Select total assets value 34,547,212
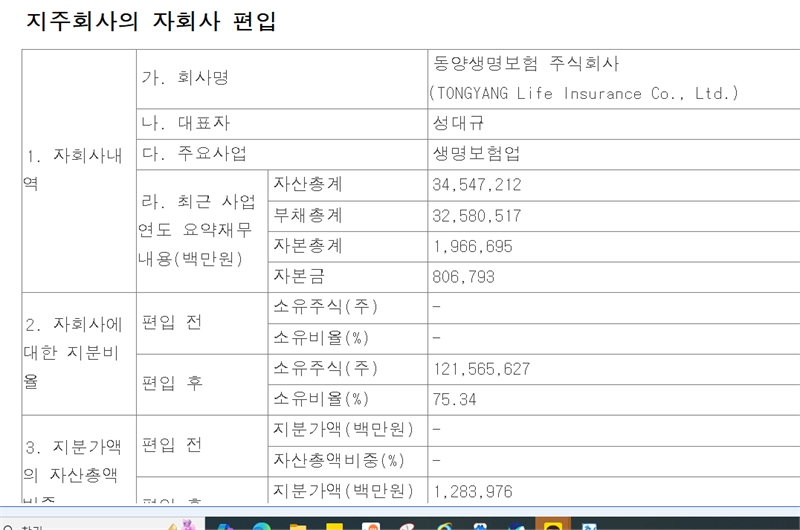Screen dimensions: 800x530 (x=477, y=185)
